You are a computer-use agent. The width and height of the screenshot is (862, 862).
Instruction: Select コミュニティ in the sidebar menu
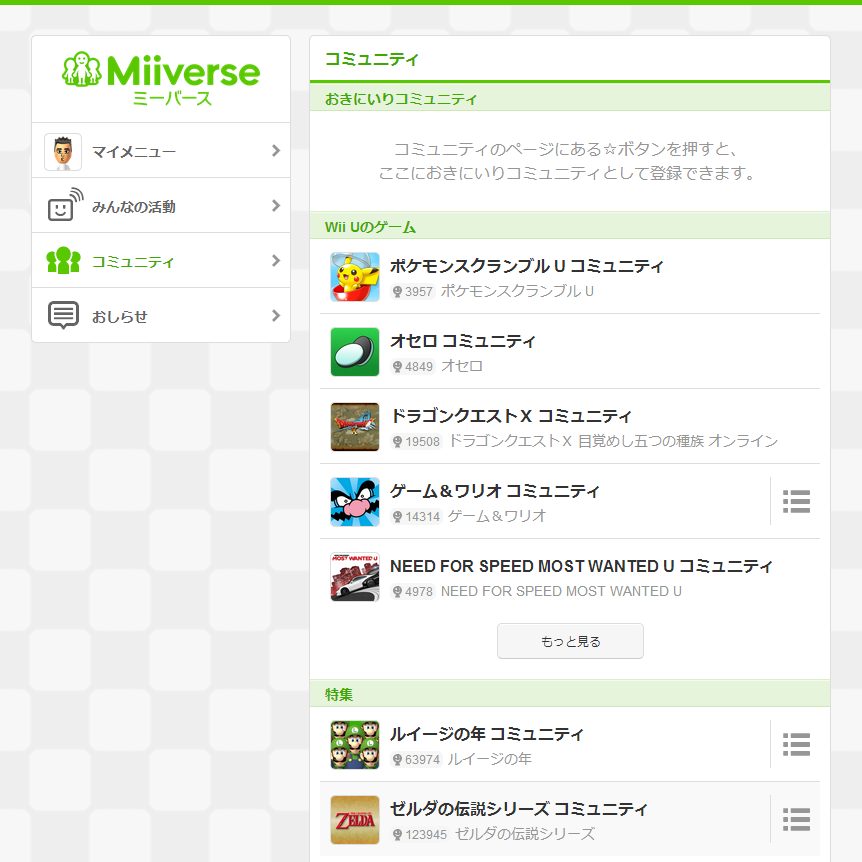[133, 262]
